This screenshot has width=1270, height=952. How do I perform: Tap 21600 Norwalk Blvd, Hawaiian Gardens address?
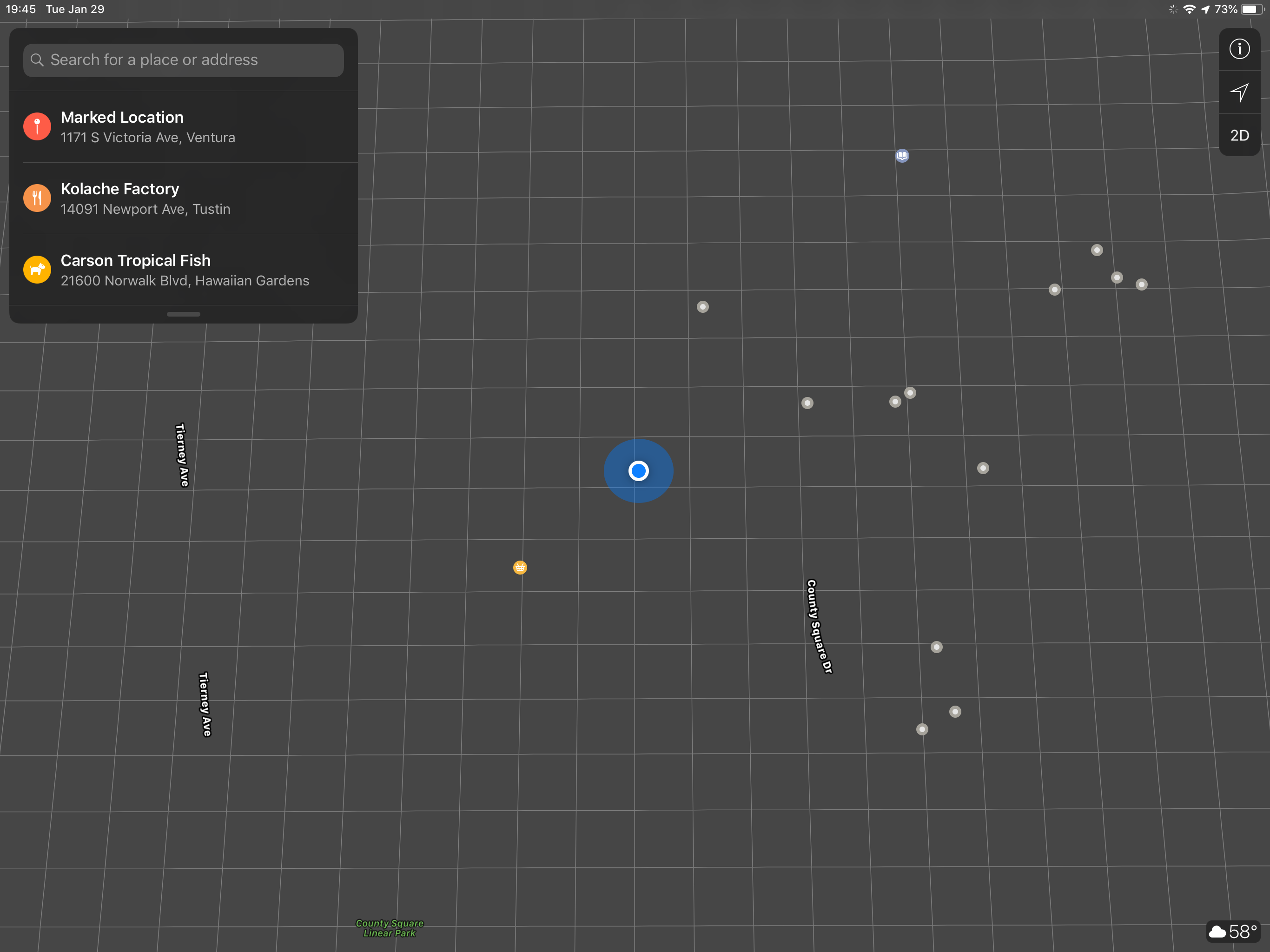tap(185, 281)
